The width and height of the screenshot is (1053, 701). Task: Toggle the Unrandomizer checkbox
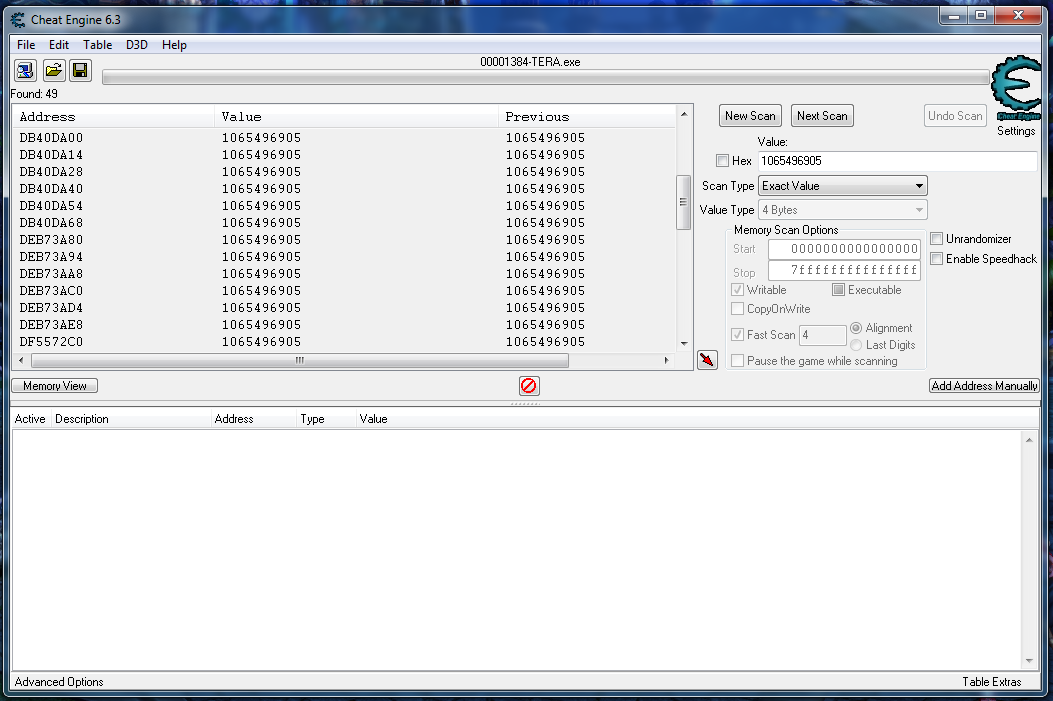click(937, 239)
